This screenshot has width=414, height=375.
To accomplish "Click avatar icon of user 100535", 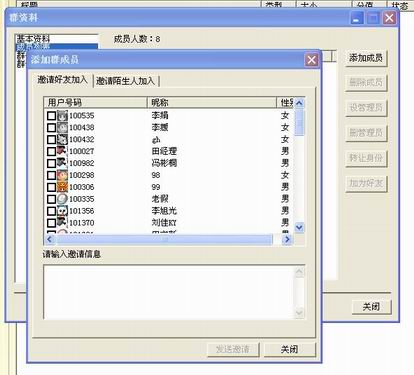I will coord(62,116).
